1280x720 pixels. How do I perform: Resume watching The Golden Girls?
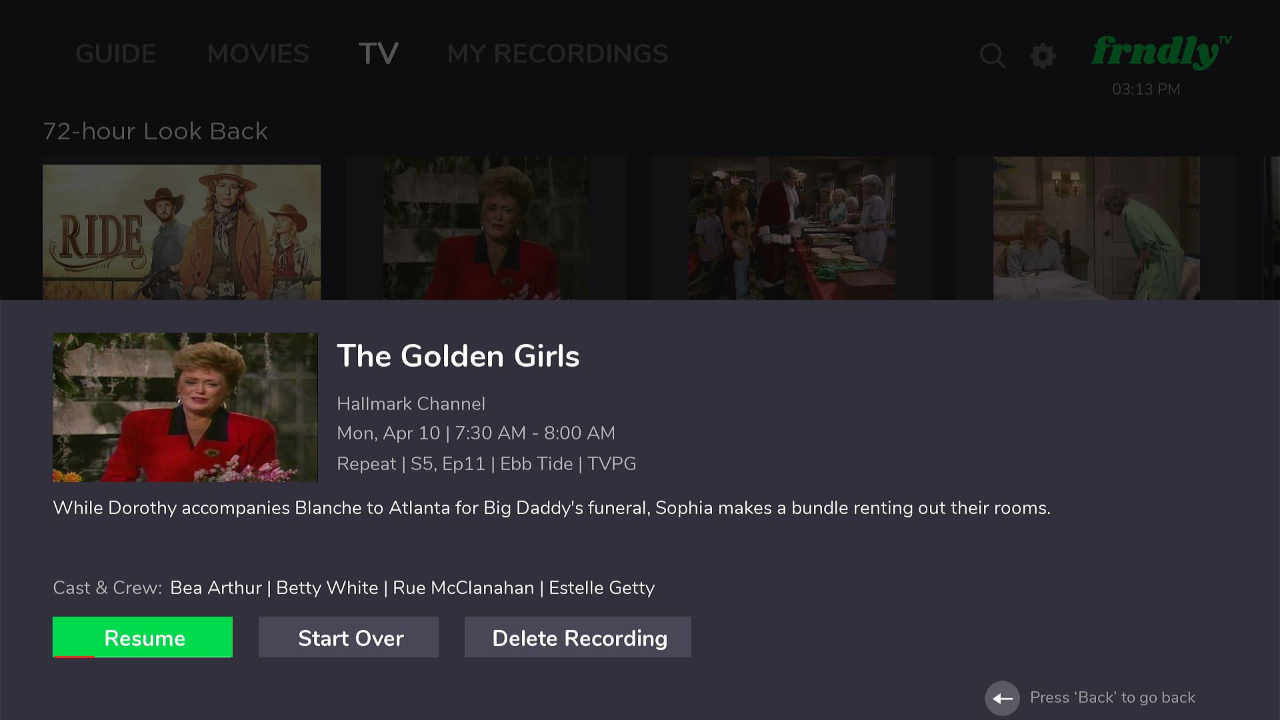click(x=142, y=637)
